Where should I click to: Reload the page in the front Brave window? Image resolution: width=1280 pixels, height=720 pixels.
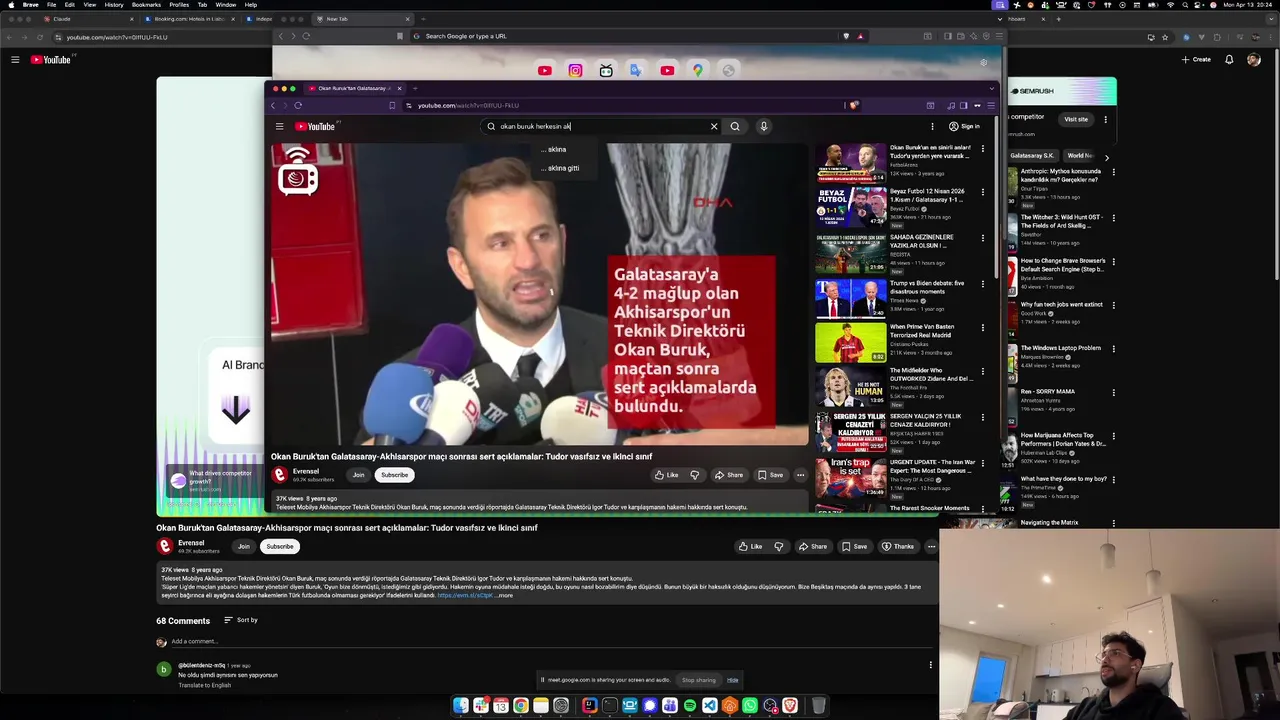[298, 105]
